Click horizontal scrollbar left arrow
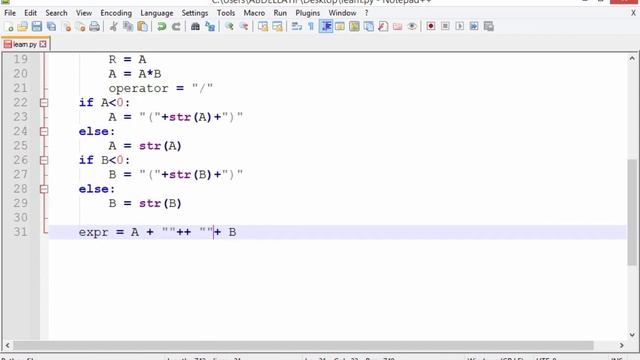This screenshot has width=640, height=360. (7, 346)
